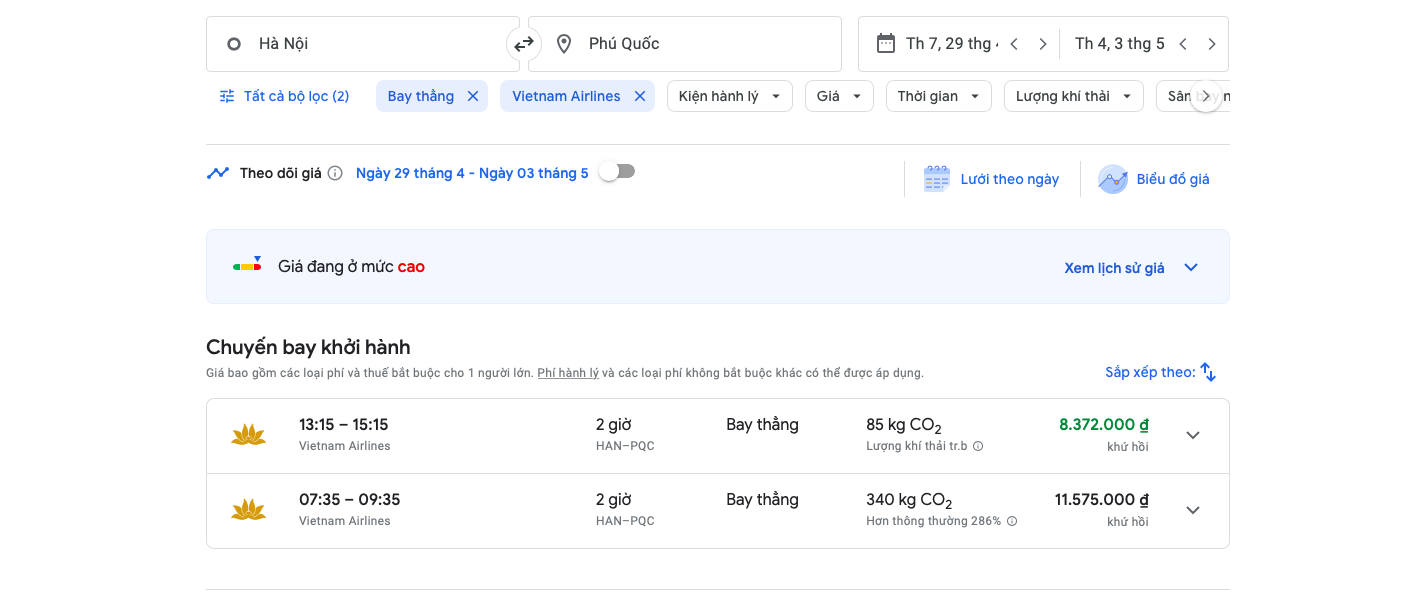
Task: Click the calendar icon beside the departure date
Action: coord(884,43)
